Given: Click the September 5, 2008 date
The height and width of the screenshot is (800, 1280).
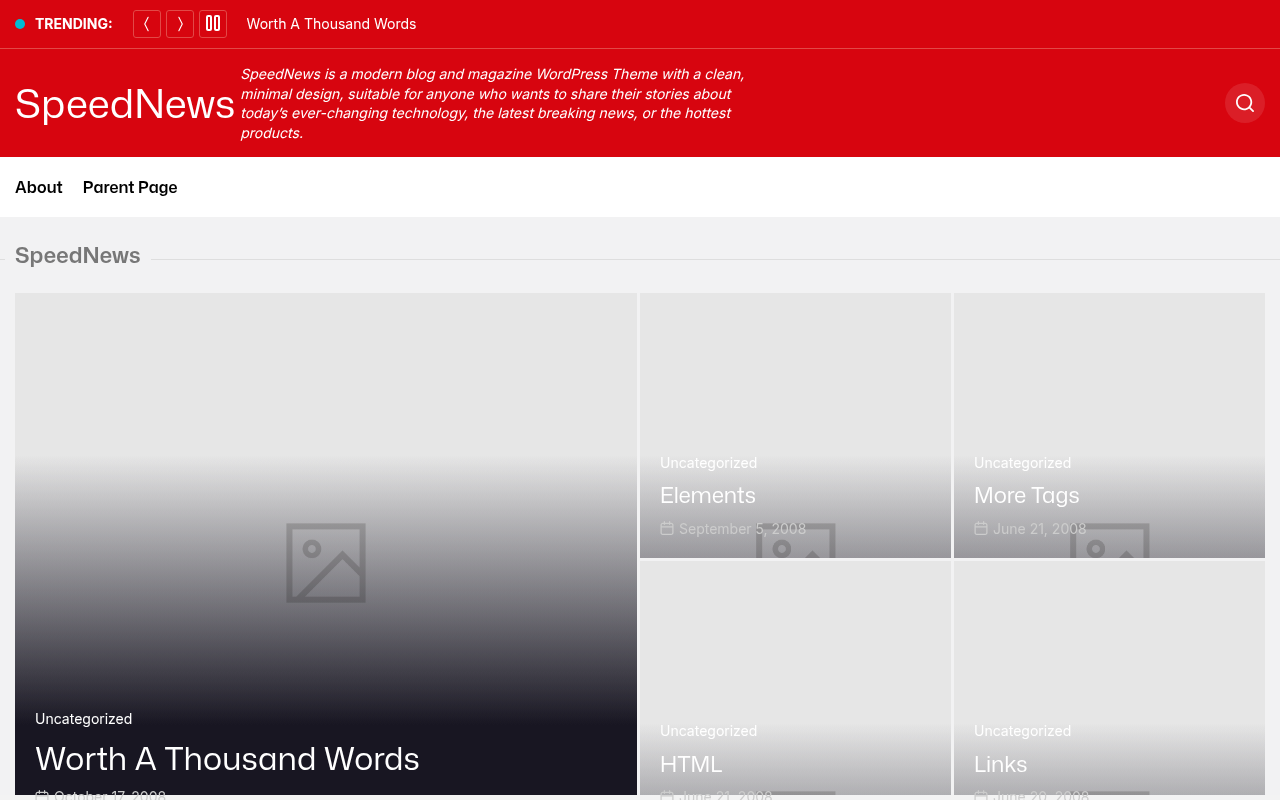Looking at the screenshot, I should pos(742,529).
